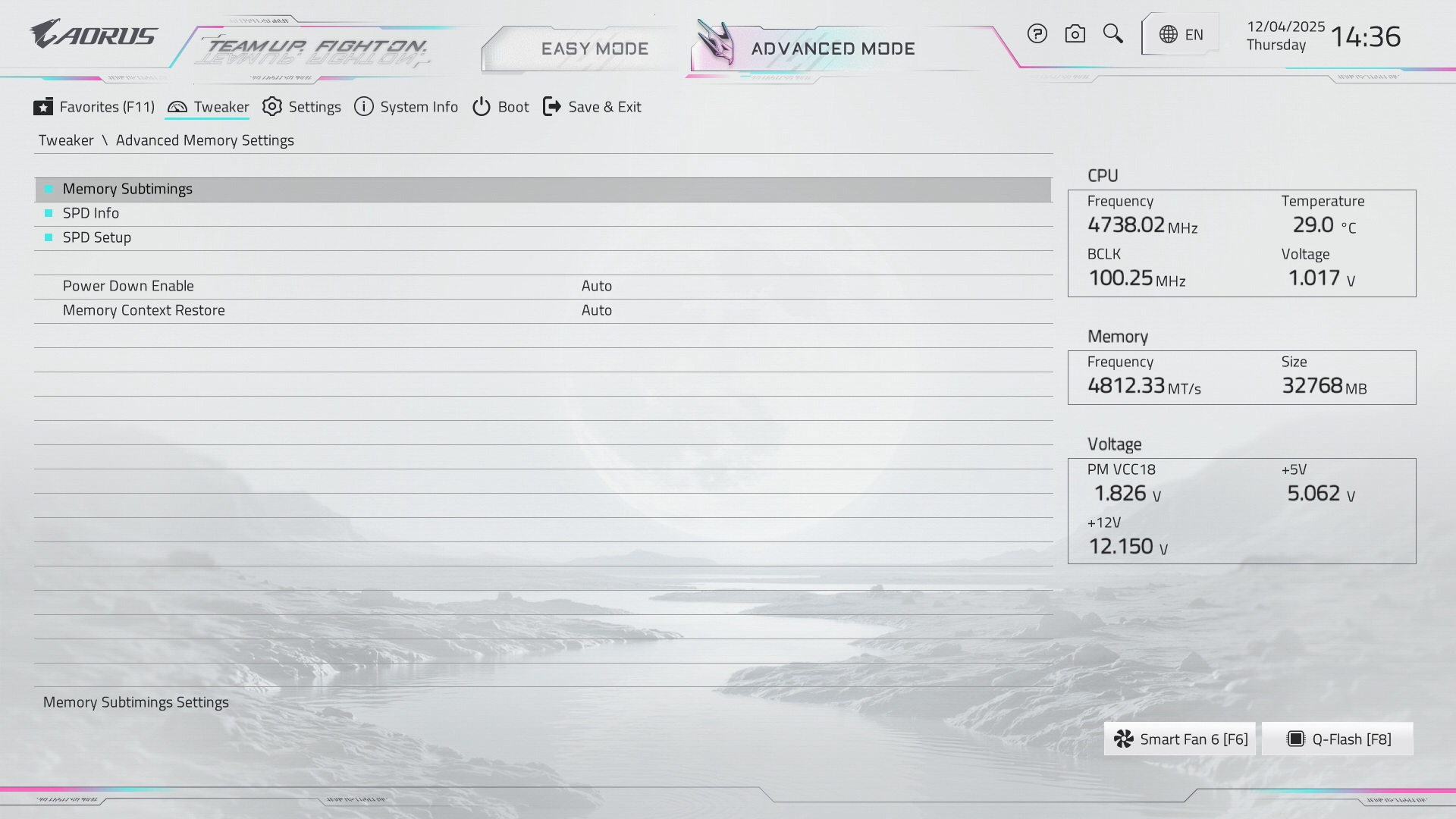The width and height of the screenshot is (1456, 819).
Task: Change Power Down Enable Auto value
Action: click(597, 286)
